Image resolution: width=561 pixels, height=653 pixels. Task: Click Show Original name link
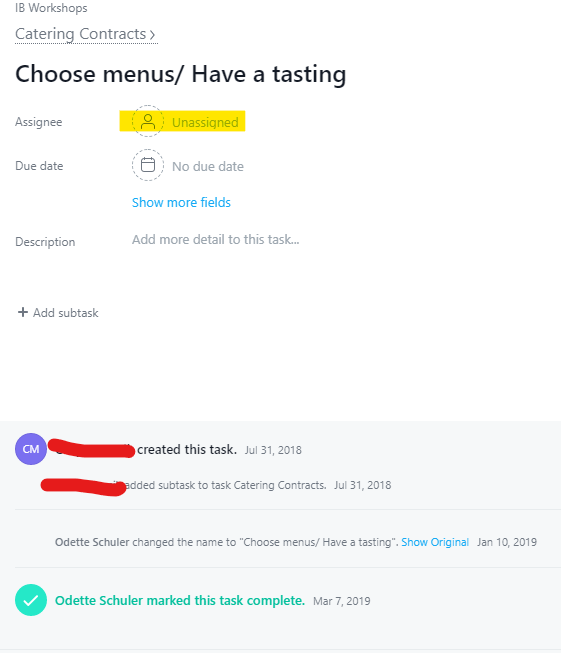(435, 542)
